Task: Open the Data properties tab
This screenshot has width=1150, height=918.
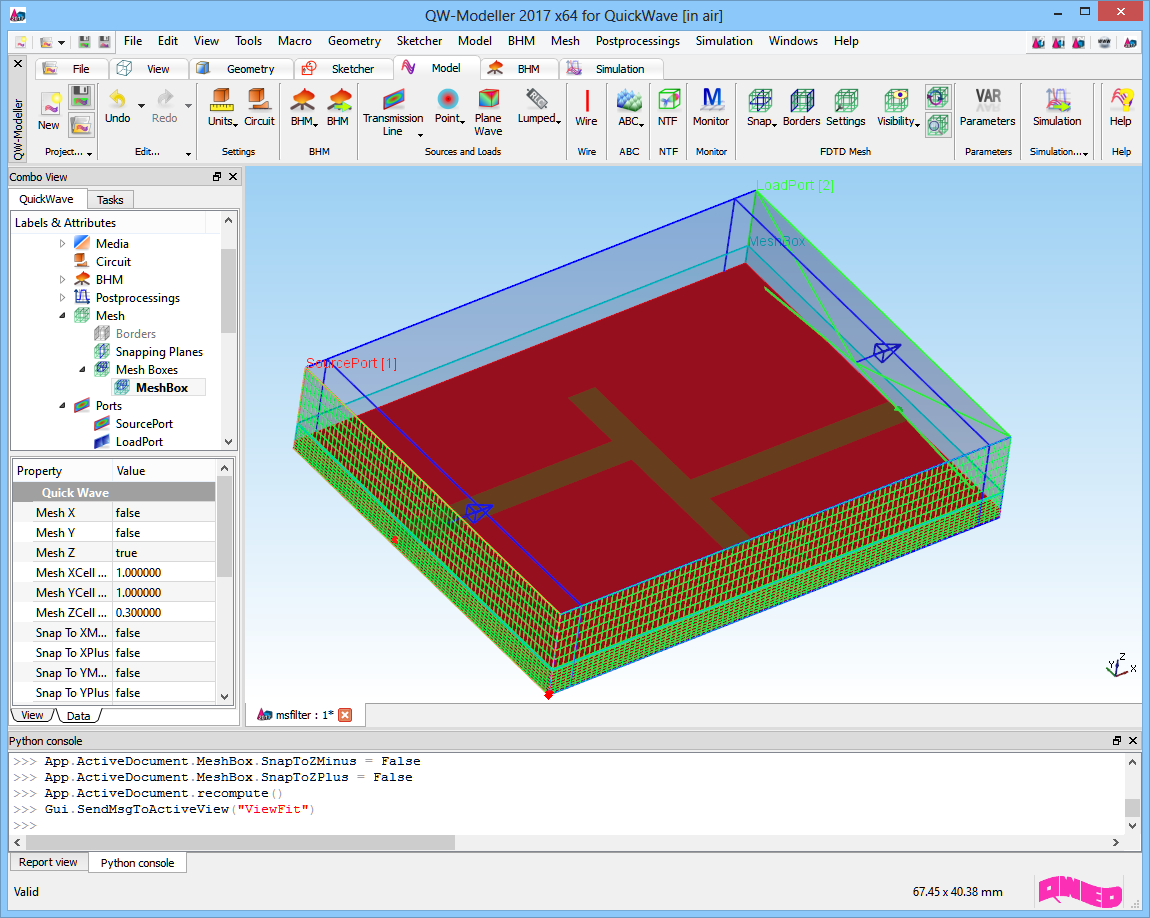Action: pos(78,716)
